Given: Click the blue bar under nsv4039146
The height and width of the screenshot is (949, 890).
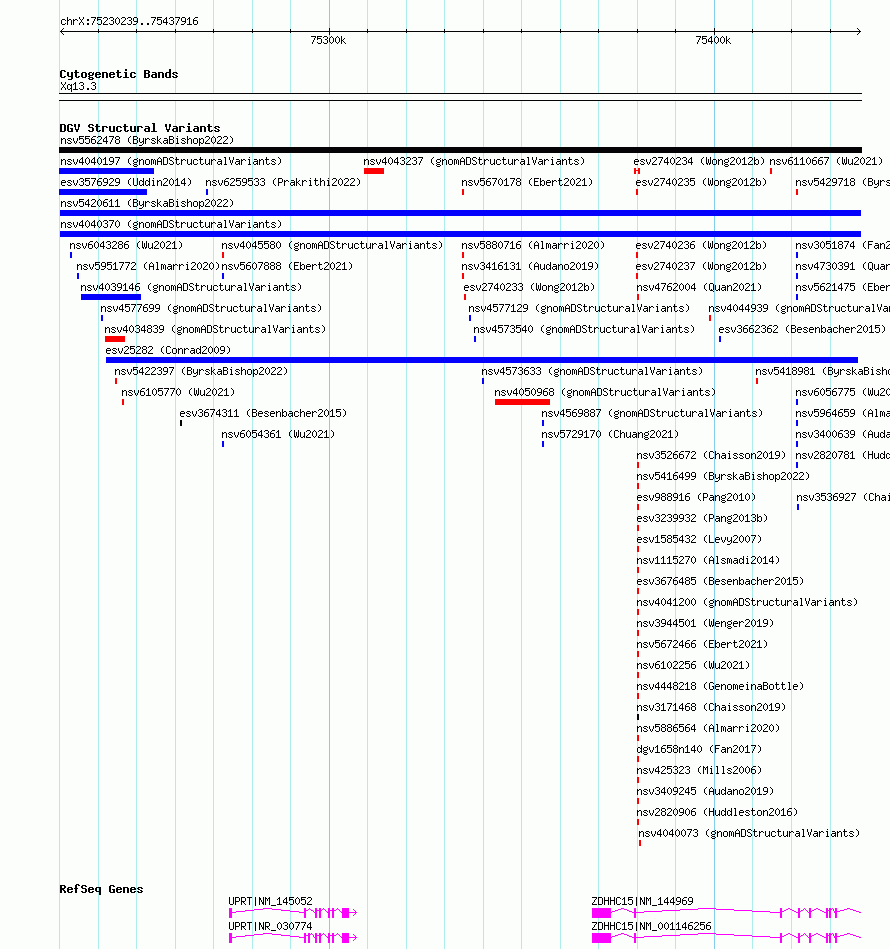Looking at the screenshot, I should [x=111, y=297].
